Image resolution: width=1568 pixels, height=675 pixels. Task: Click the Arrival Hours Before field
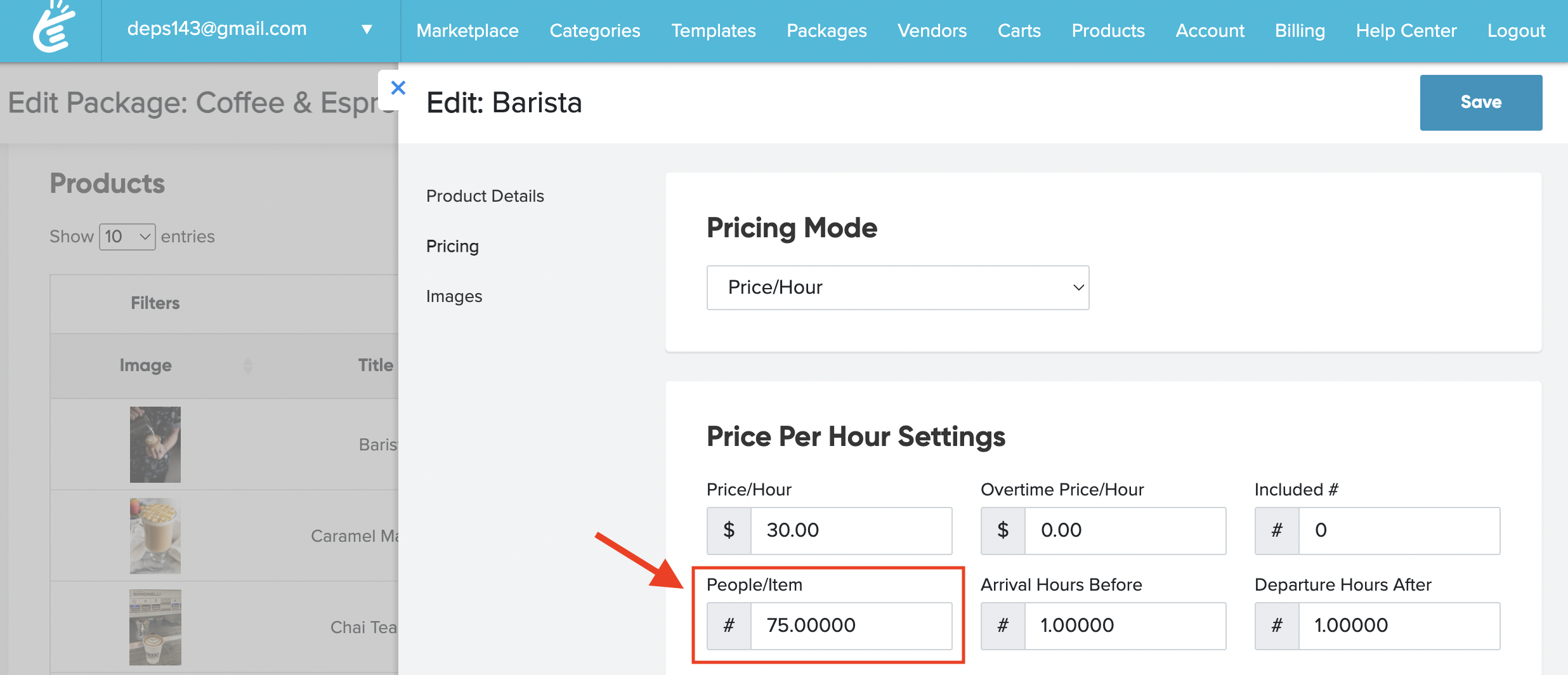[1125, 626]
